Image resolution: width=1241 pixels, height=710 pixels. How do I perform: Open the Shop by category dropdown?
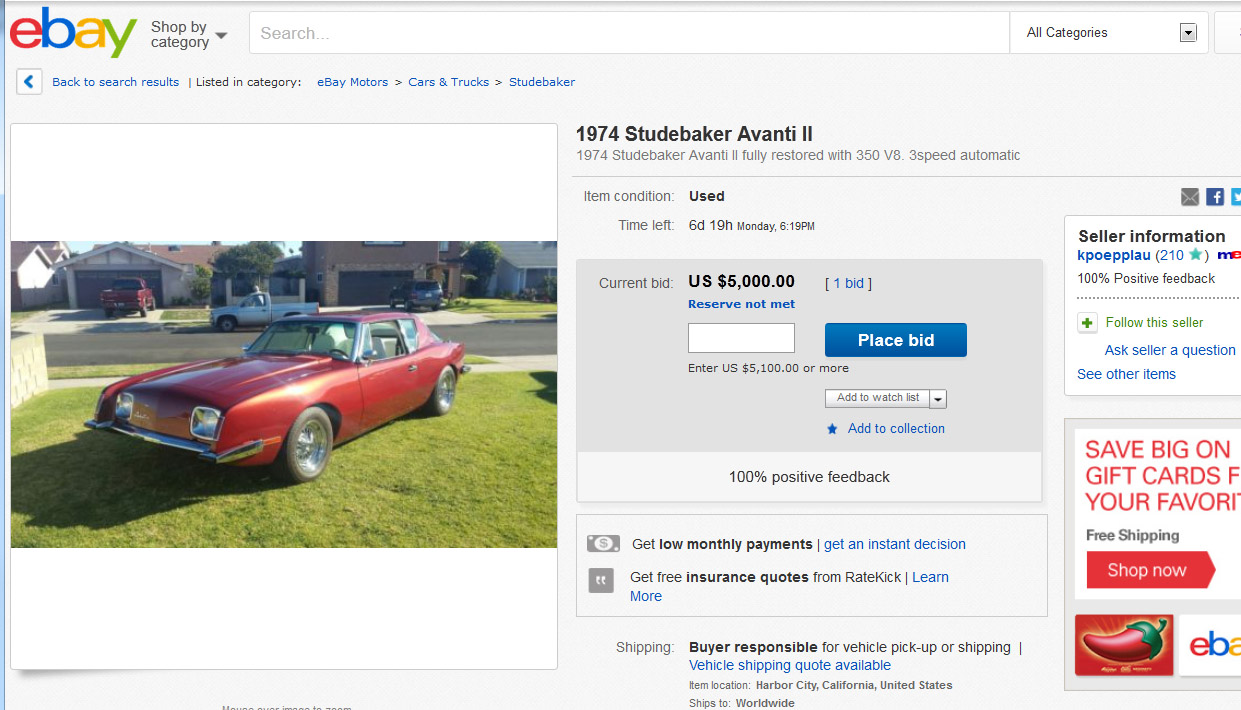(x=189, y=34)
